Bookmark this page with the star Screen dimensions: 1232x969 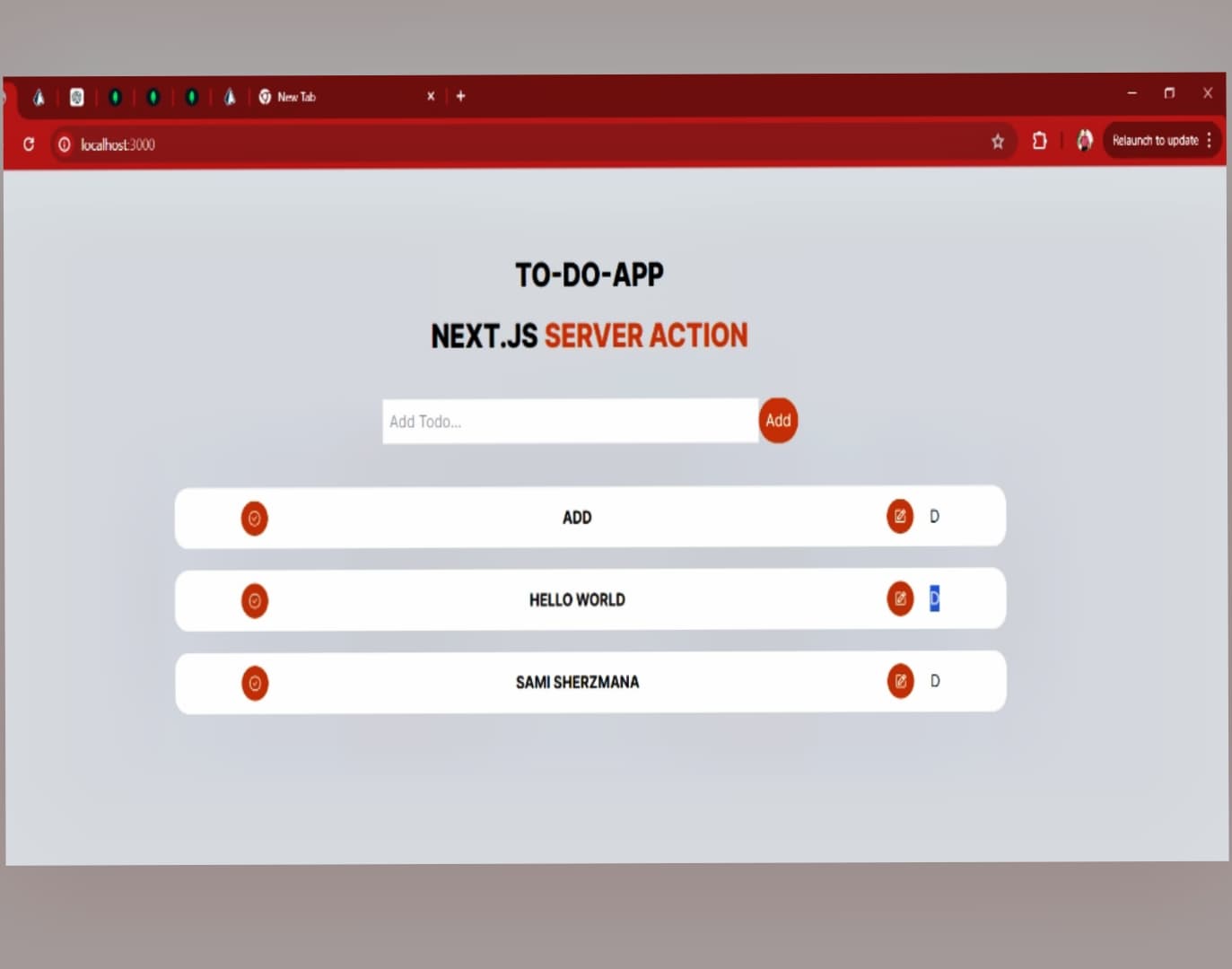[997, 142]
